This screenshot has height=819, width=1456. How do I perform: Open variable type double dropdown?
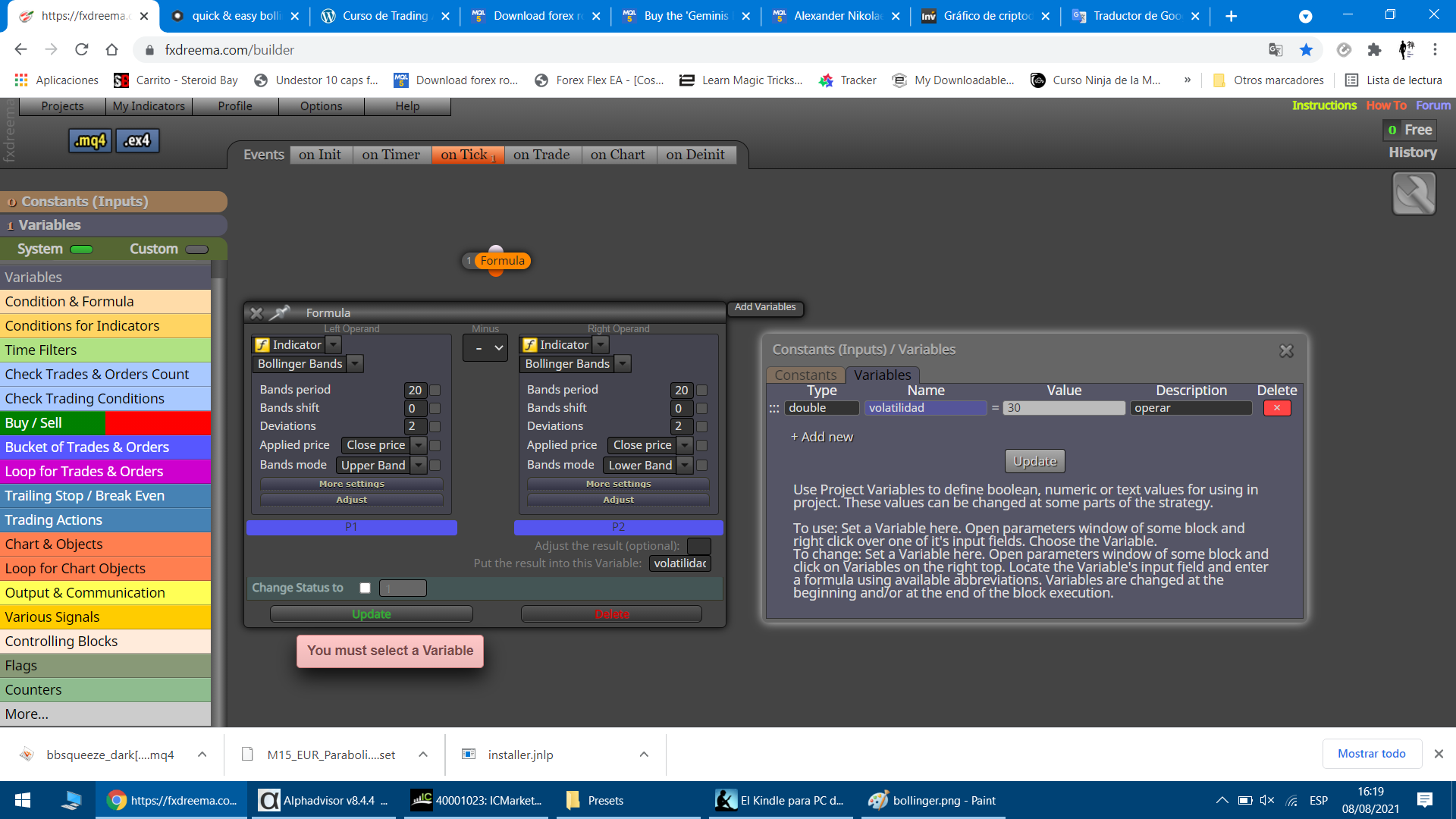[x=821, y=408]
